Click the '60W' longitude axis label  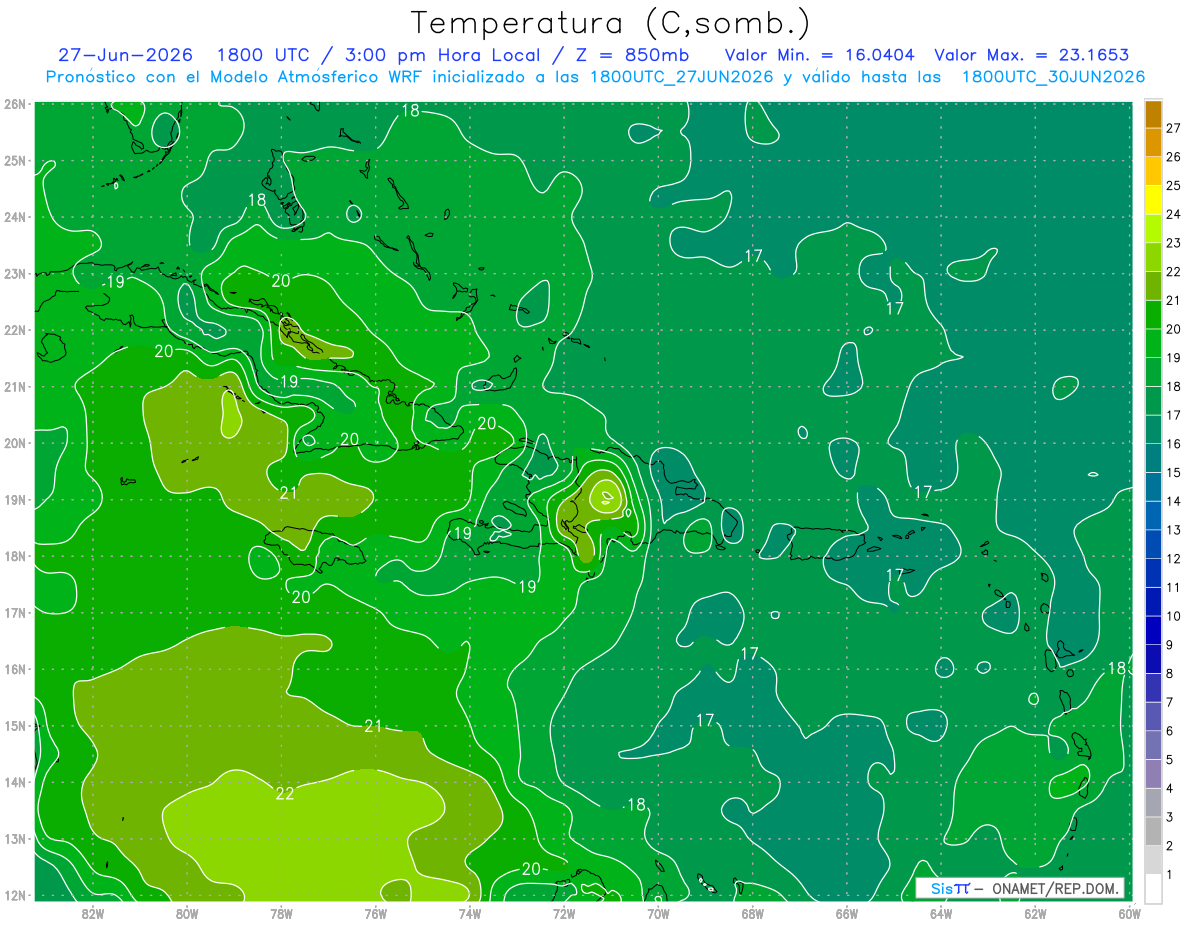[1129, 913]
